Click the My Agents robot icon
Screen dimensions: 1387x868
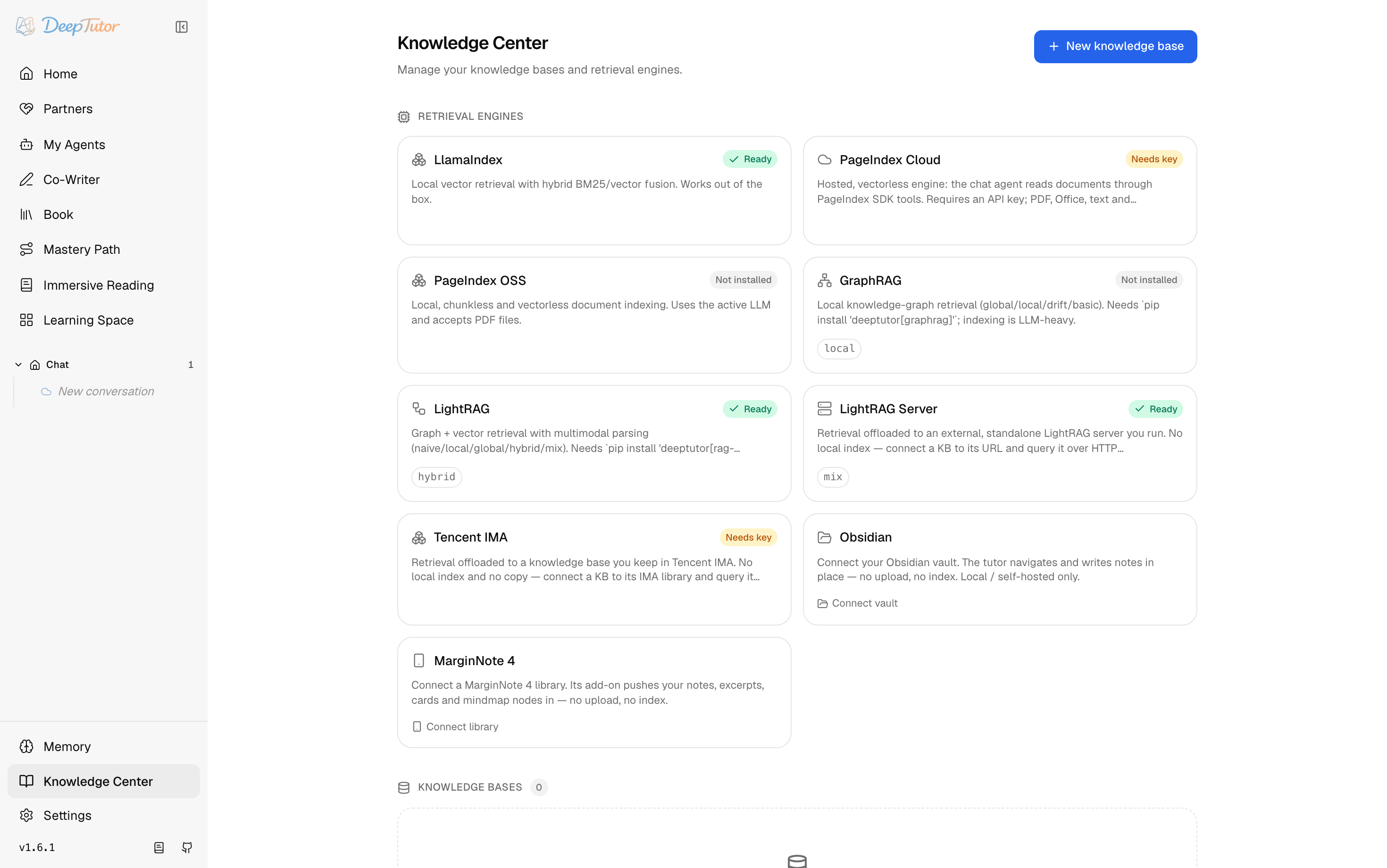point(26,145)
